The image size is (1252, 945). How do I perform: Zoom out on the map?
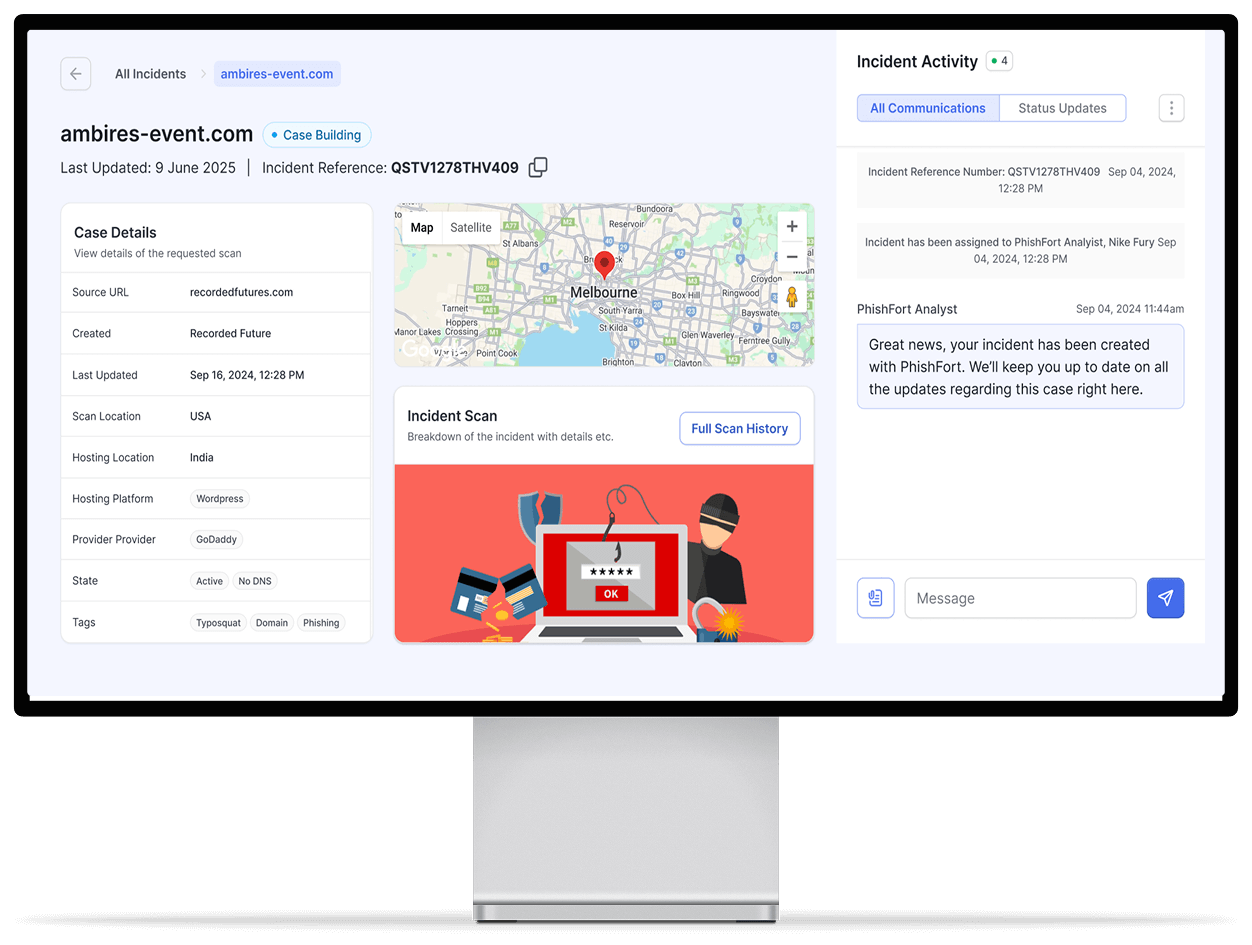coord(791,256)
